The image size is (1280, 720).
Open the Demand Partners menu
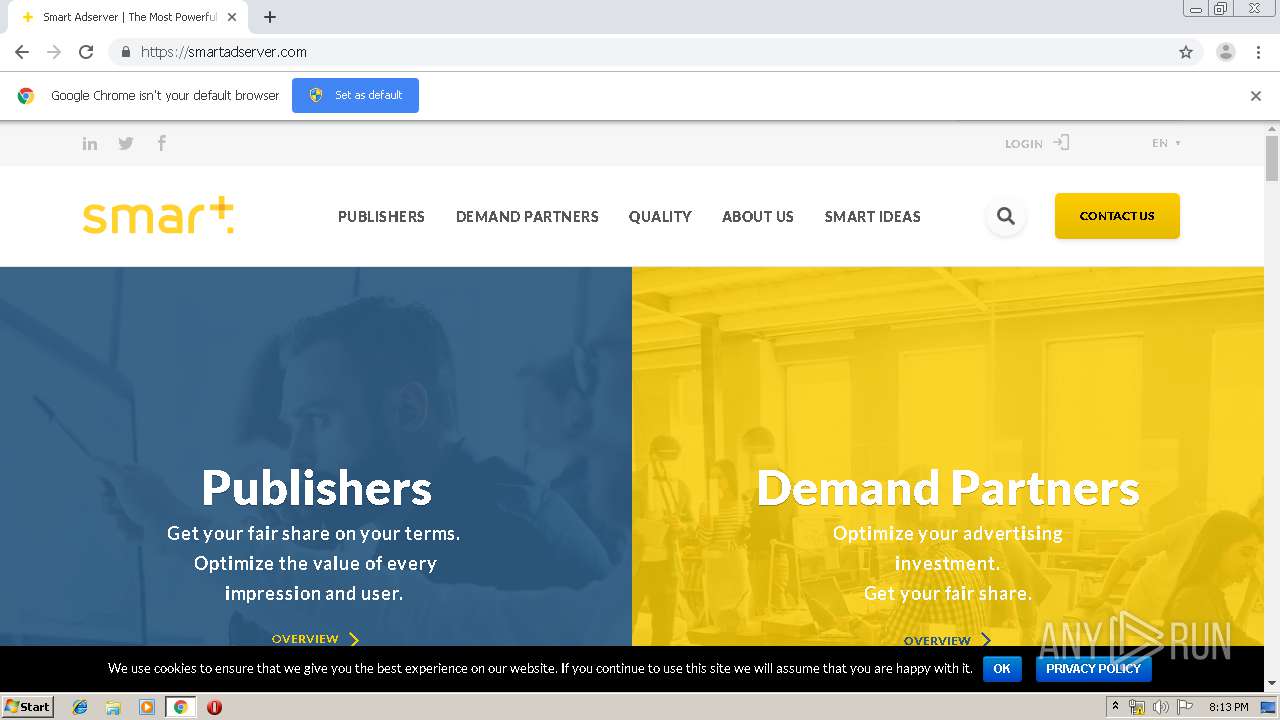click(x=527, y=216)
